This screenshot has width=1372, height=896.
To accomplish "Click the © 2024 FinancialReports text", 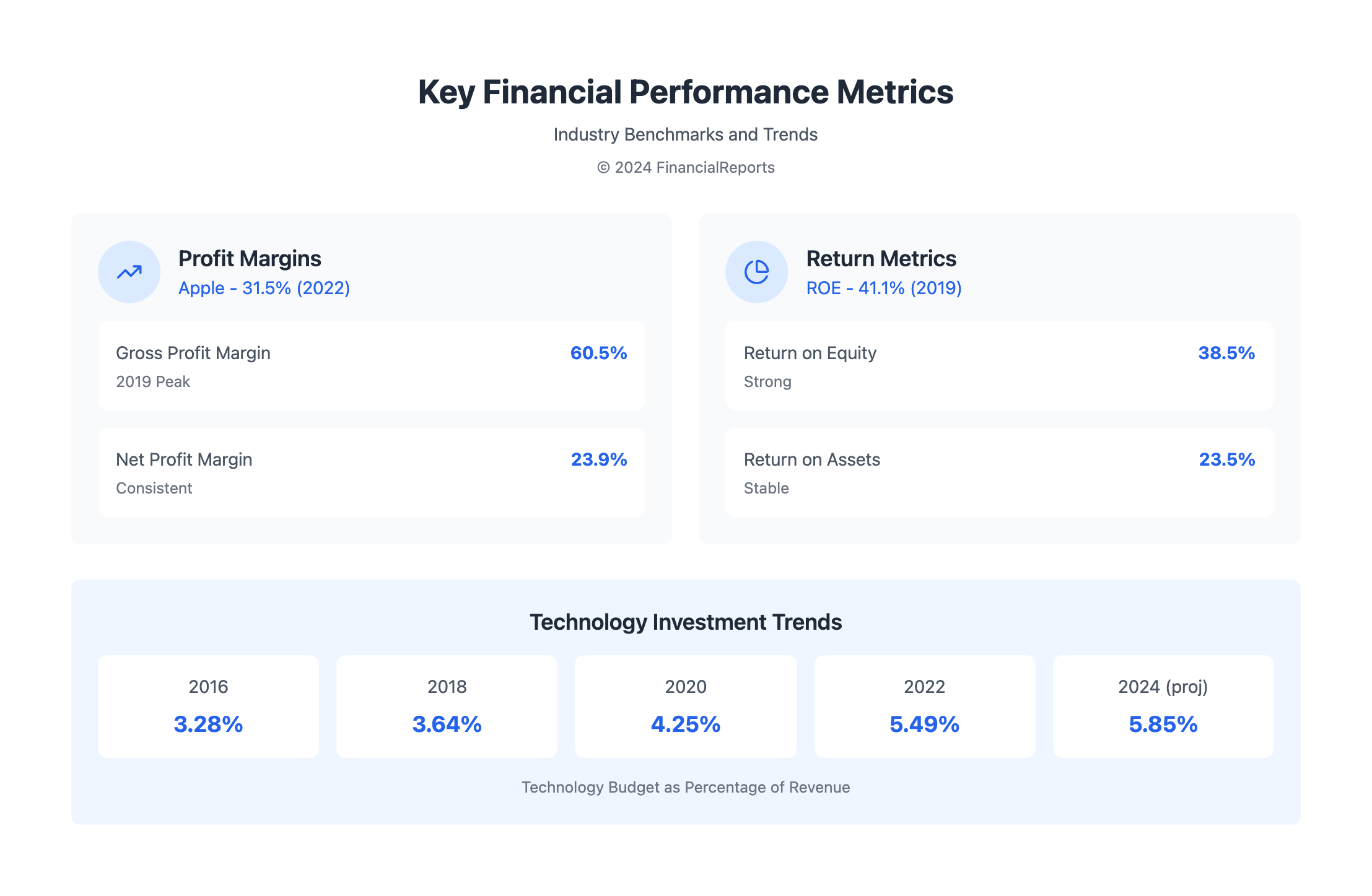I will [x=686, y=167].
